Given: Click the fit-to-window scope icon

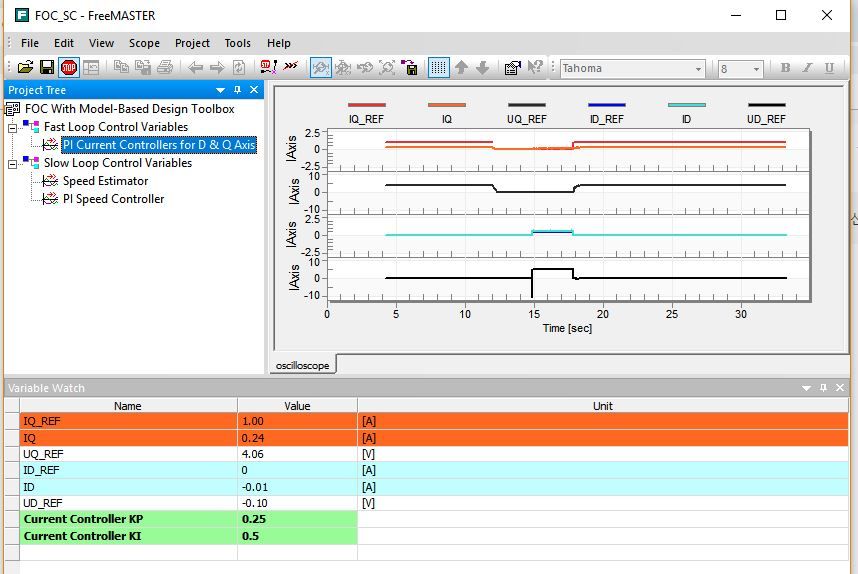Looking at the screenshot, I should pos(387,68).
